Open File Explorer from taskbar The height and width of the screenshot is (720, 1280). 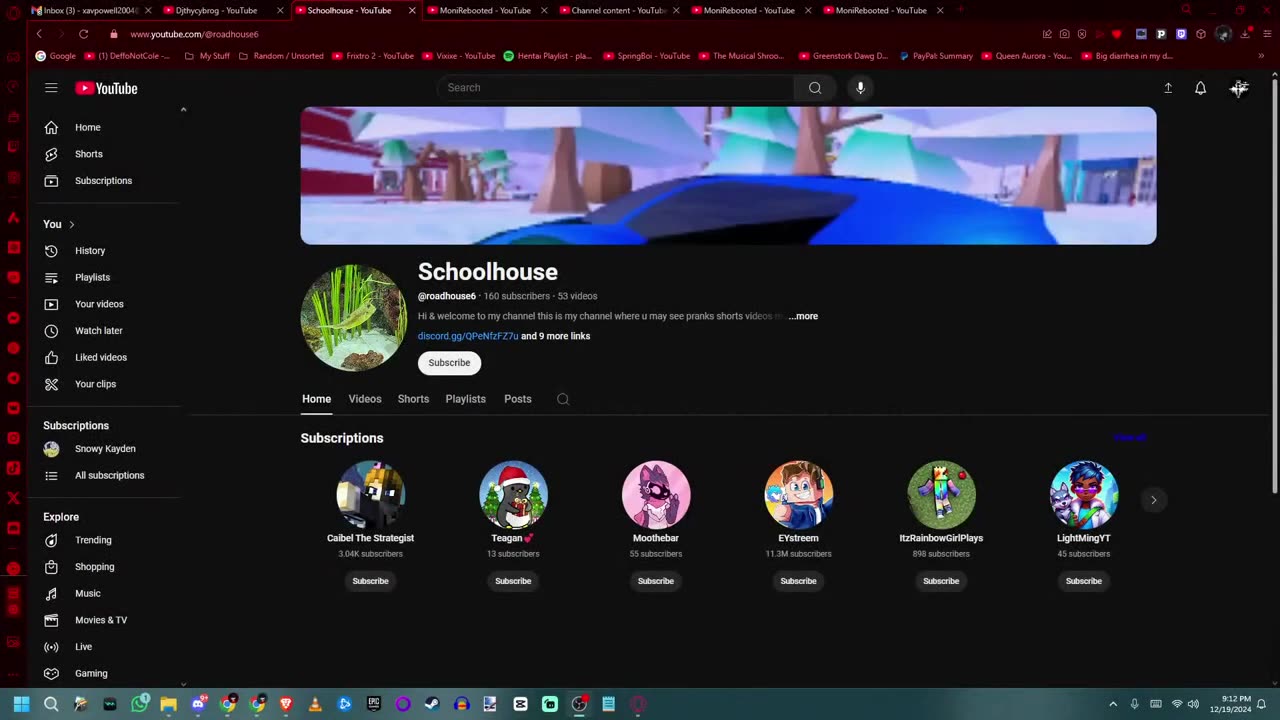(x=168, y=704)
